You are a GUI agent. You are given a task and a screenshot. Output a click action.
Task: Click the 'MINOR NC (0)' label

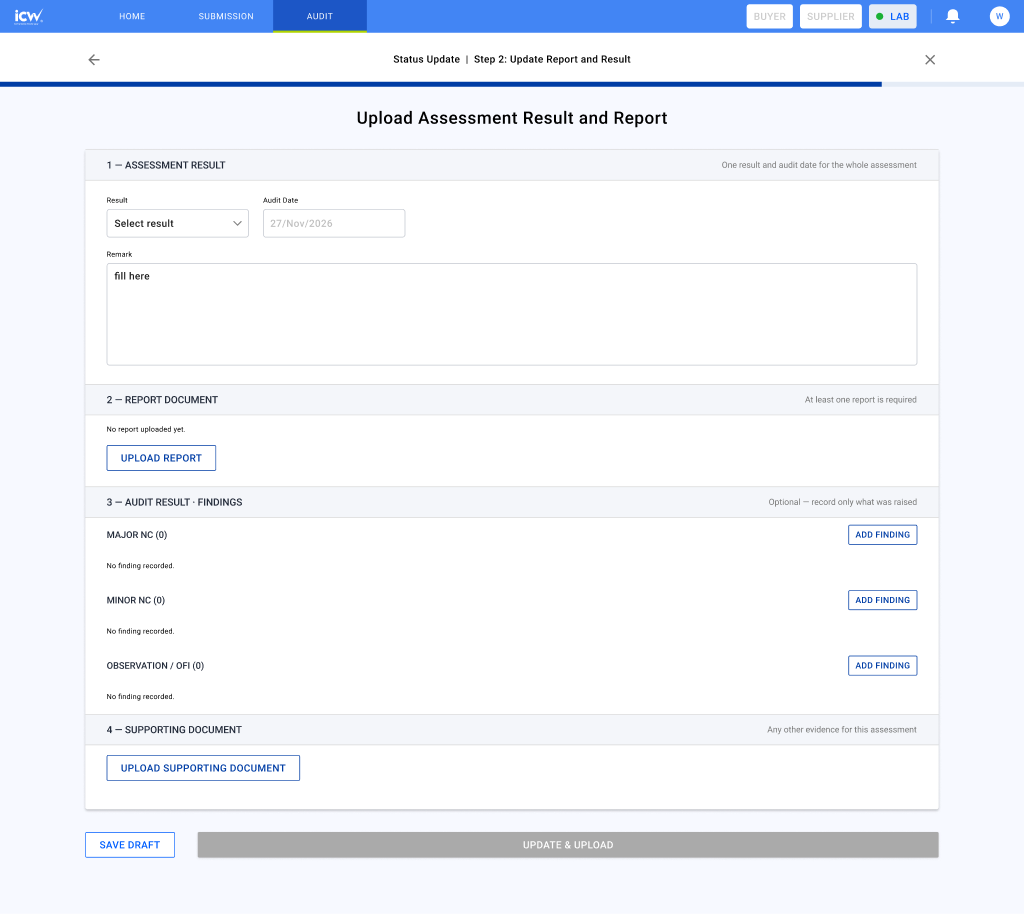(x=136, y=600)
